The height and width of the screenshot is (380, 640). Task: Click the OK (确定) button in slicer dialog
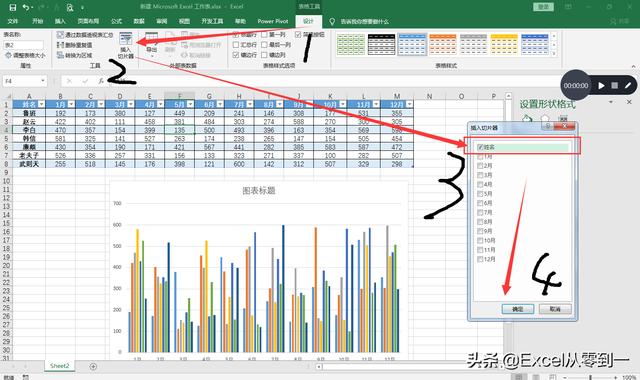pos(518,309)
